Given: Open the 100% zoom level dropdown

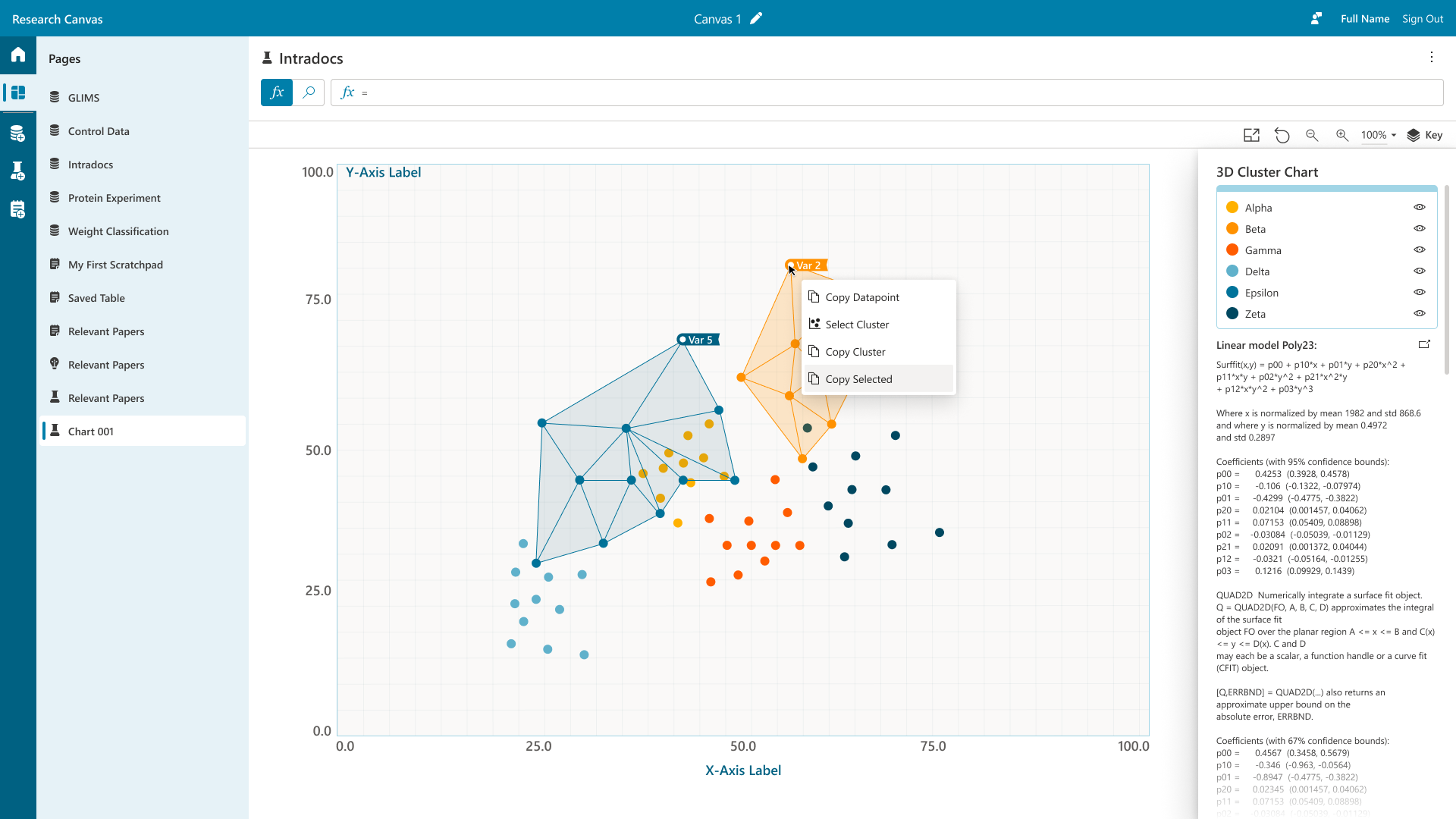Looking at the screenshot, I should click(1379, 135).
